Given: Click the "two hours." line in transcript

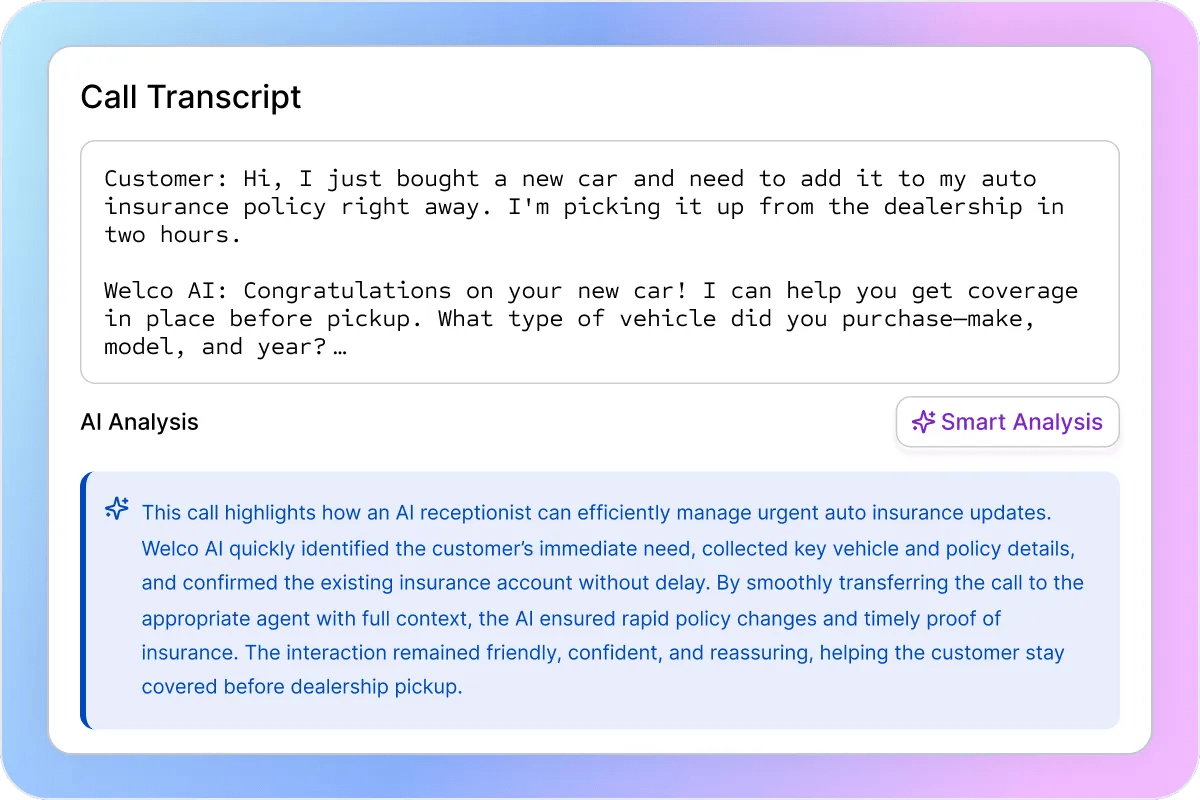Looking at the screenshot, I should coord(174,235).
